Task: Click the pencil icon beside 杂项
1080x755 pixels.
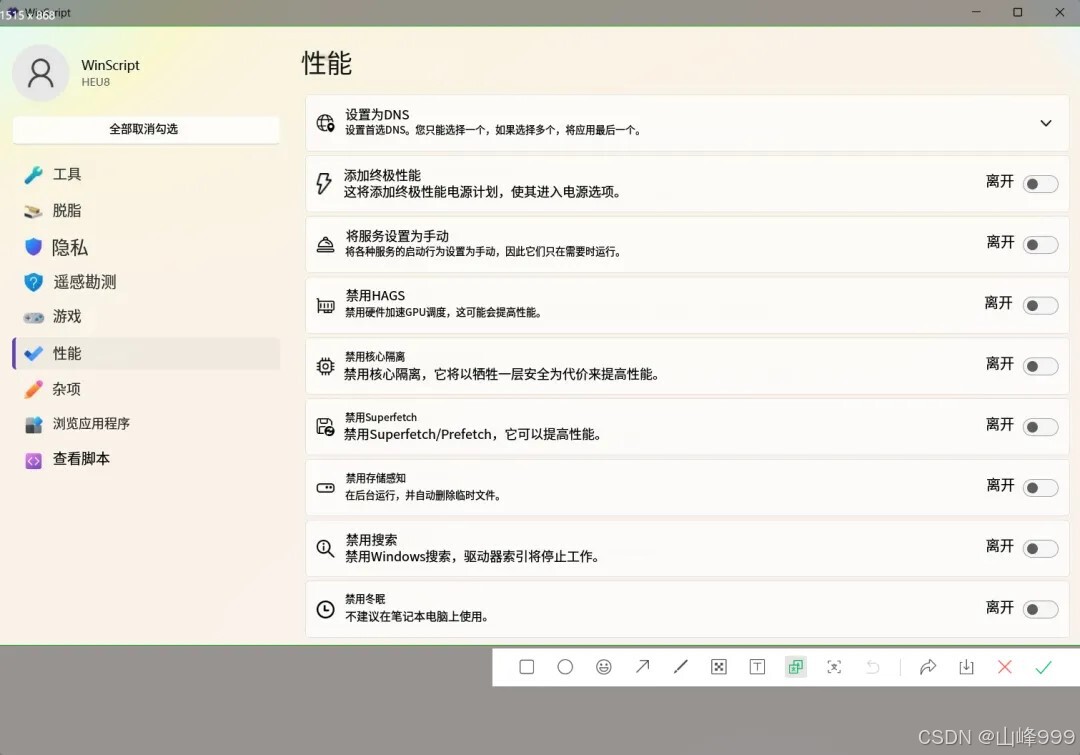Action: point(33,389)
